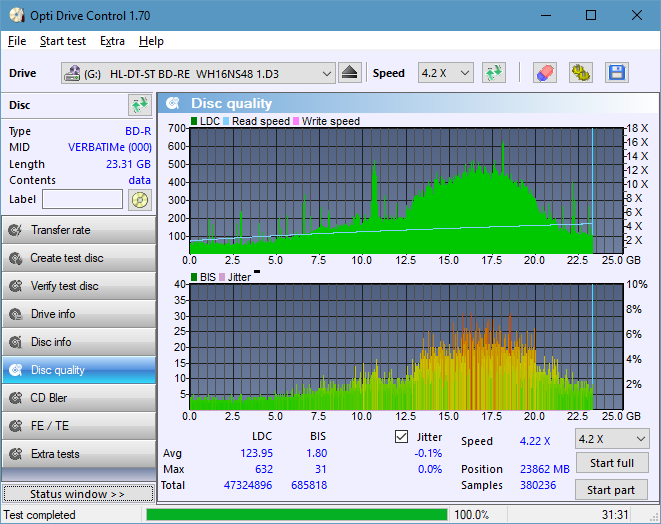This screenshot has width=661, height=524.
Task: Click the Extra tests sidebar icon
Action: click(x=16, y=454)
